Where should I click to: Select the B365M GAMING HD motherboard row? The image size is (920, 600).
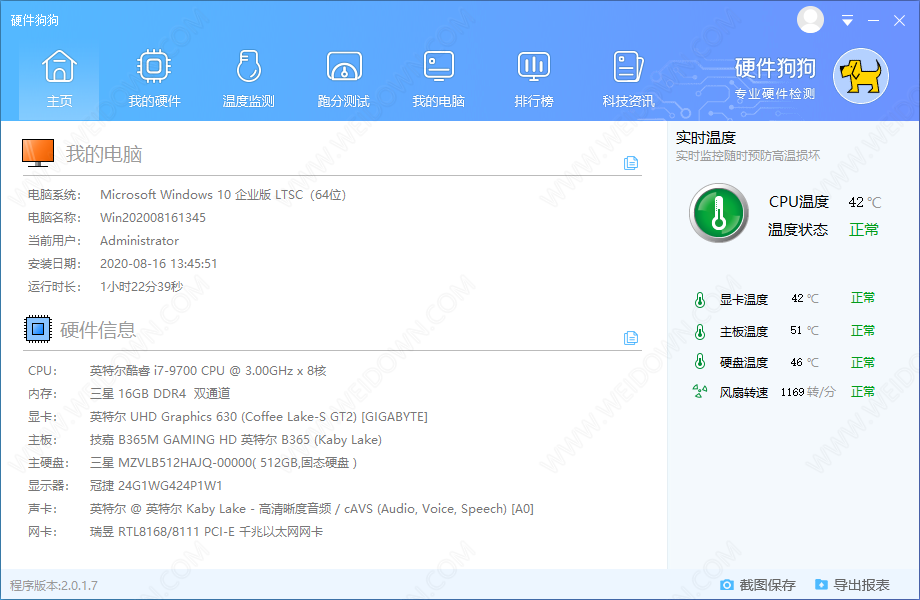[235, 440]
